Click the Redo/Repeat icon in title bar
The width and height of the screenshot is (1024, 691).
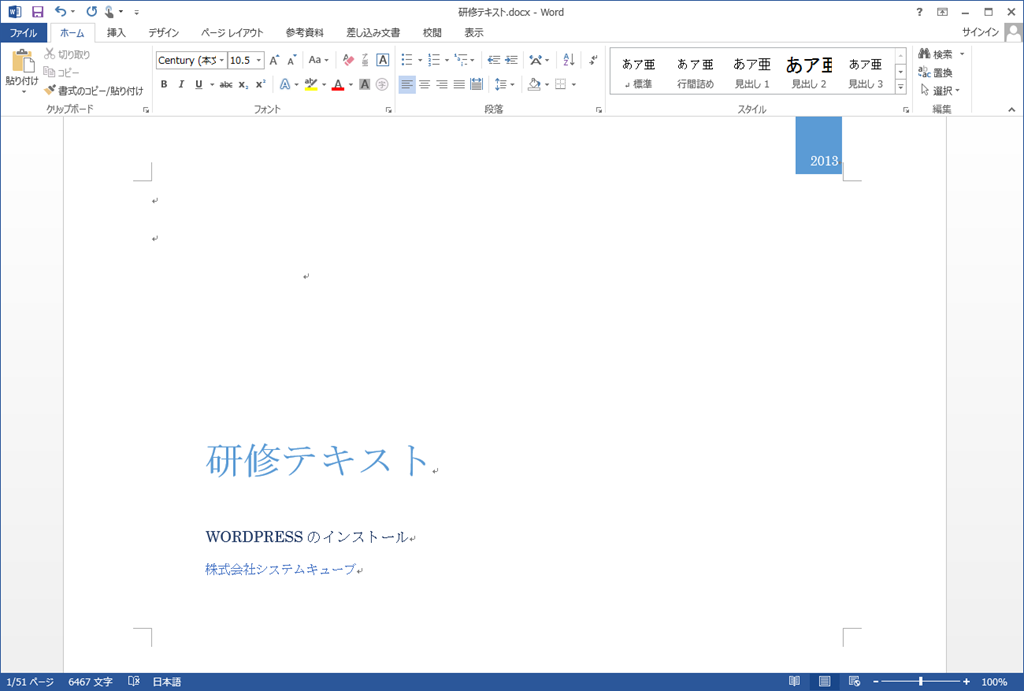[91, 12]
